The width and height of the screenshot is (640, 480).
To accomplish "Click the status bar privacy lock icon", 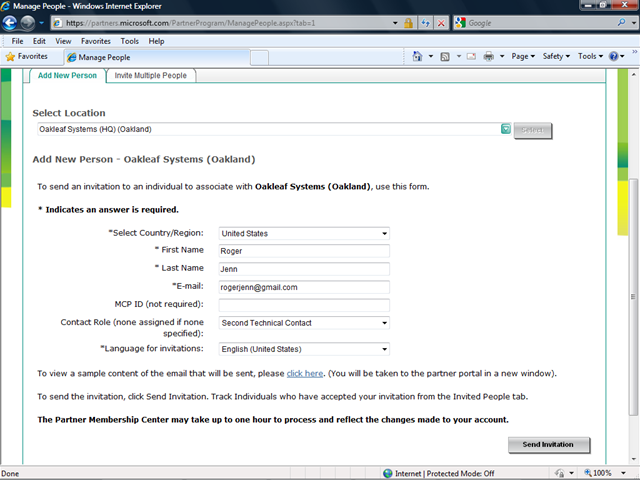I will (560, 473).
